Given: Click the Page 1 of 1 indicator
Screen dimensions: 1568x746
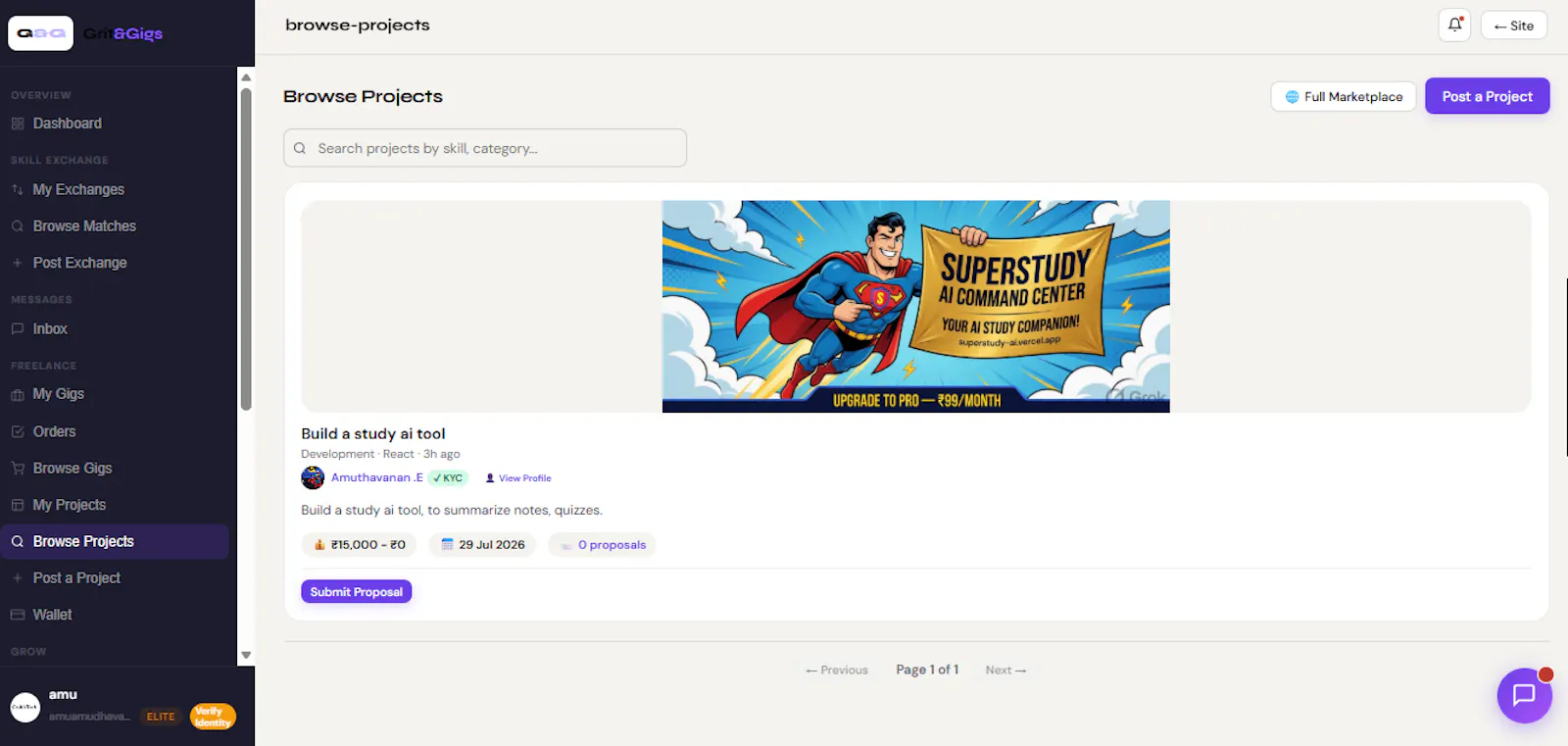Looking at the screenshot, I should coord(927,670).
